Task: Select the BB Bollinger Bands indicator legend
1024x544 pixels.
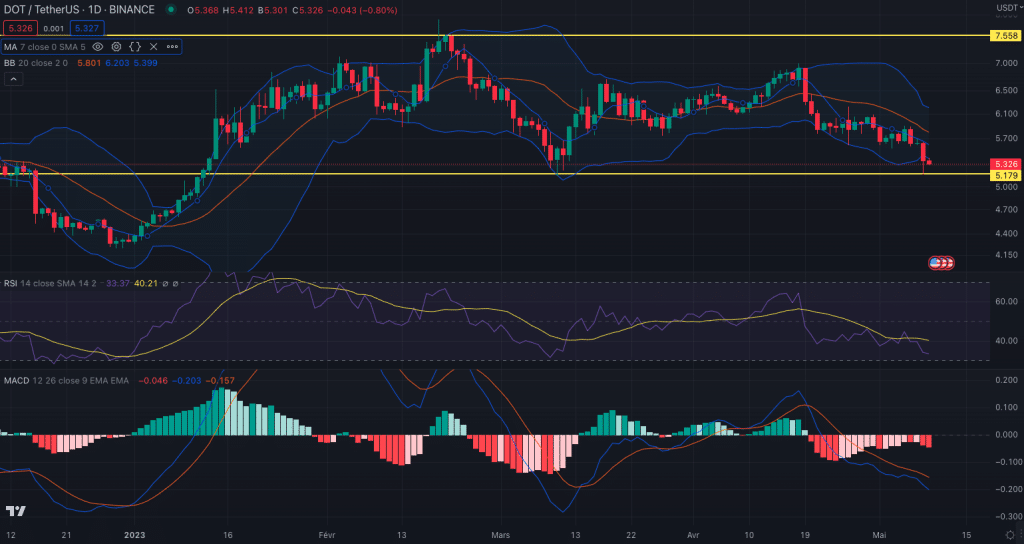Action: [x=35, y=62]
